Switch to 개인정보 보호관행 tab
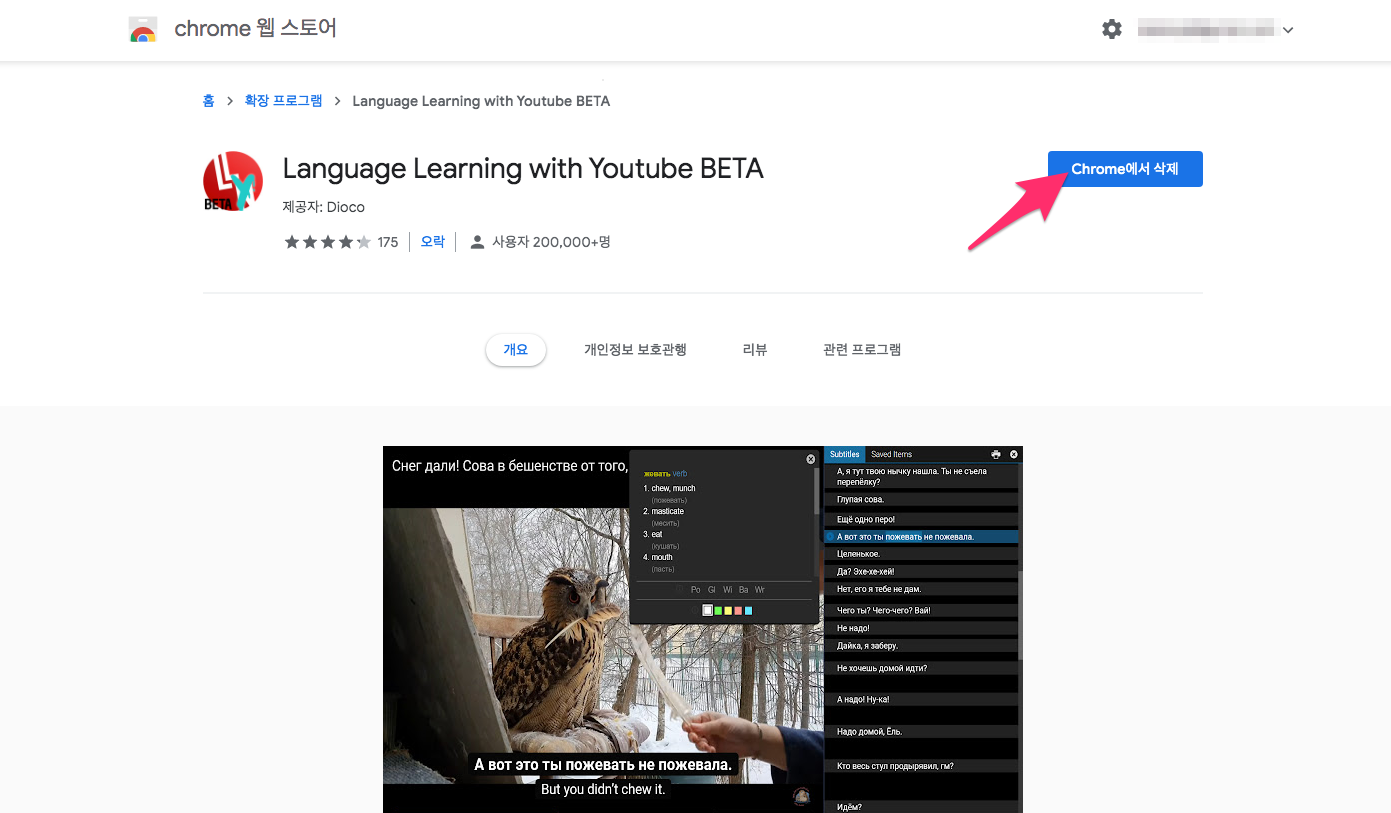 tap(636, 350)
